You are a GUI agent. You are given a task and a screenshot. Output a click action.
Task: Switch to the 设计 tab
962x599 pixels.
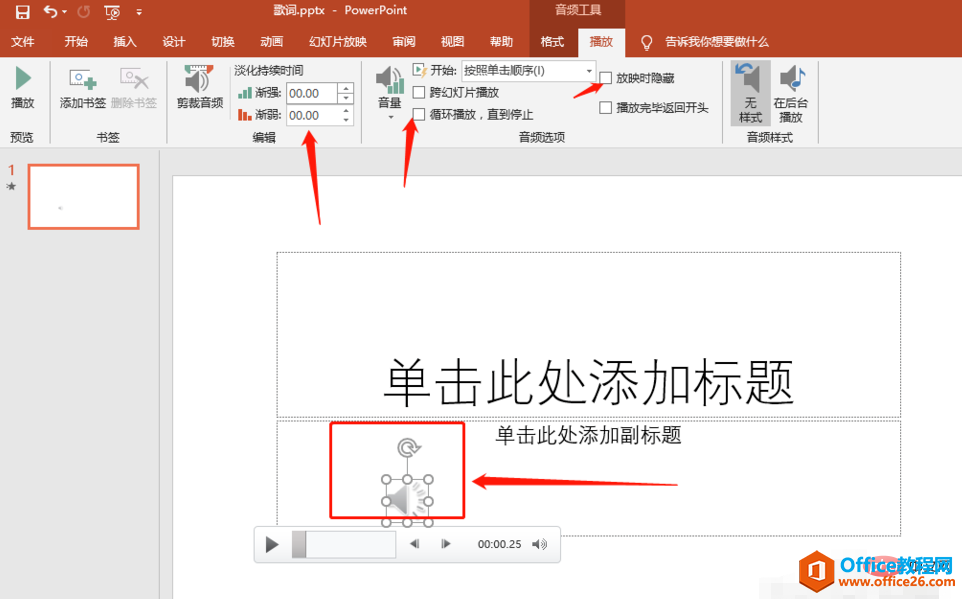[x=174, y=42]
